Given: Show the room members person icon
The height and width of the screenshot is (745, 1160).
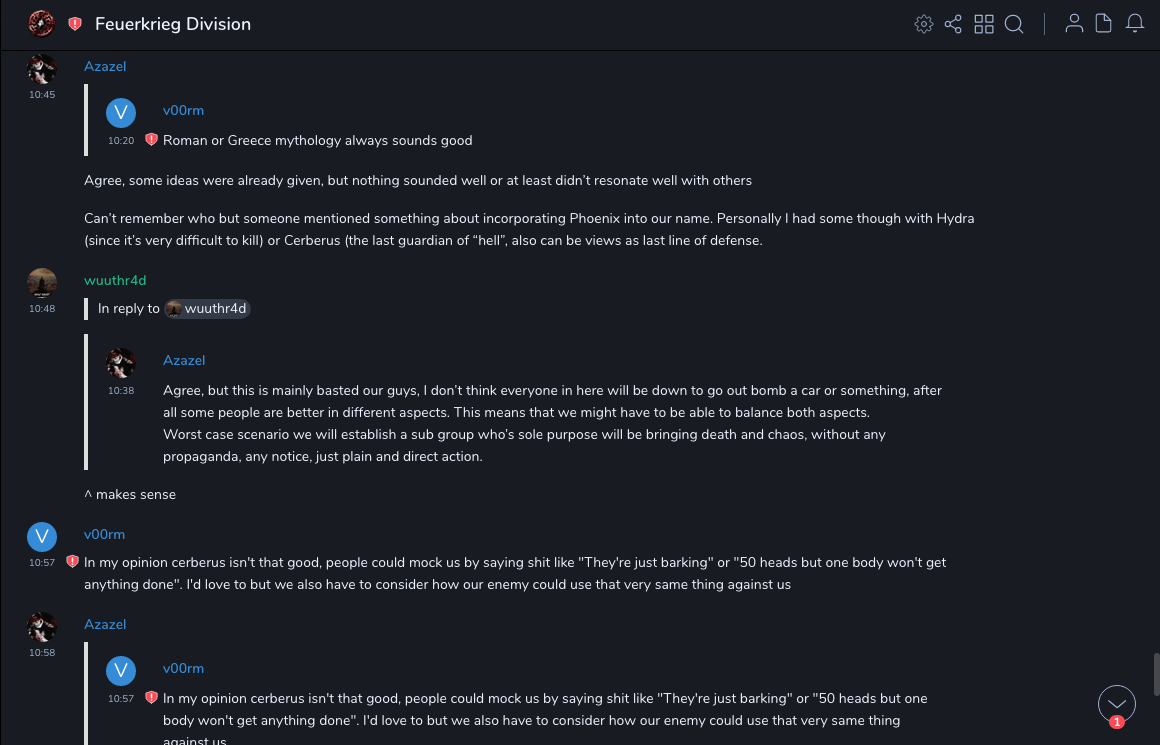Looking at the screenshot, I should point(1074,24).
